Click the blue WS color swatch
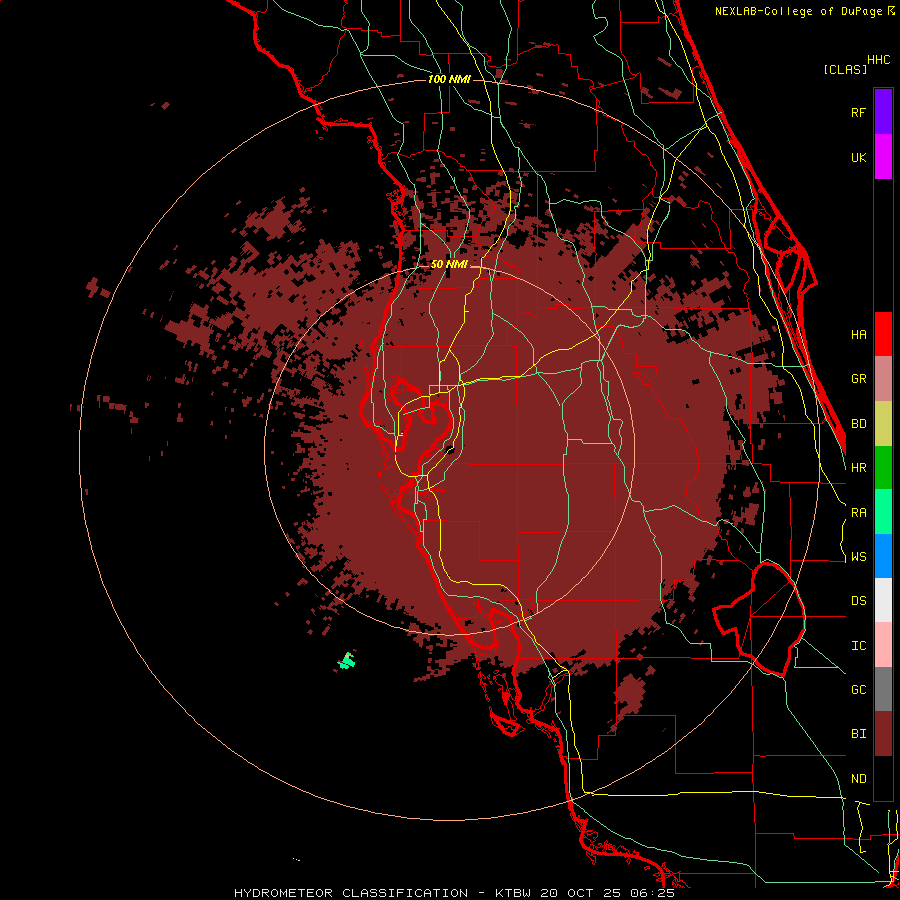The height and width of the screenshot is (900, 900). (883, 556)
